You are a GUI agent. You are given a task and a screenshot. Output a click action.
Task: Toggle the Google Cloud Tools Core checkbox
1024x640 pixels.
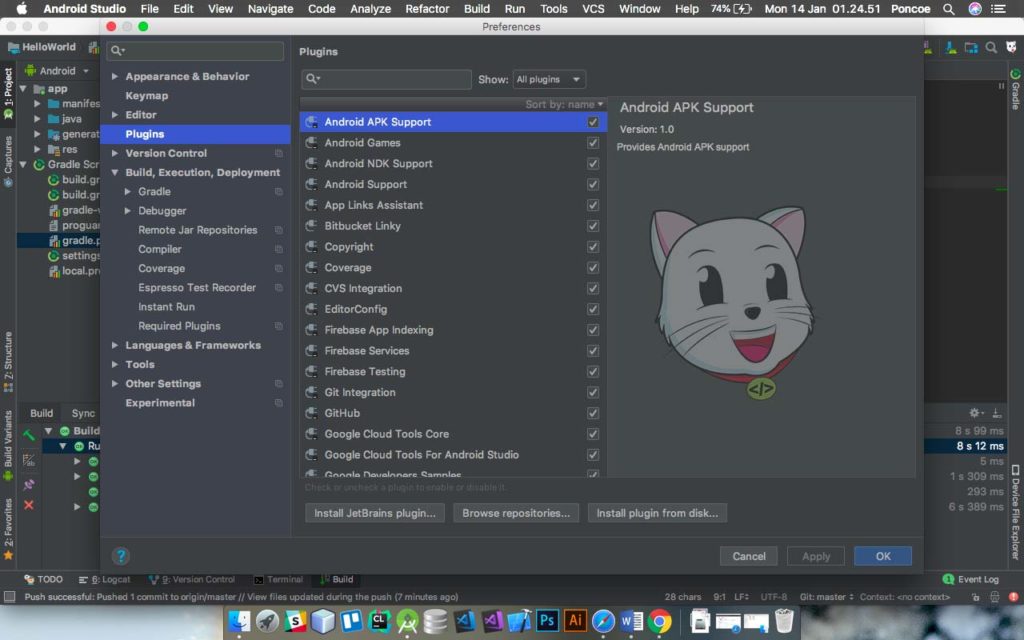coord(593,434)
